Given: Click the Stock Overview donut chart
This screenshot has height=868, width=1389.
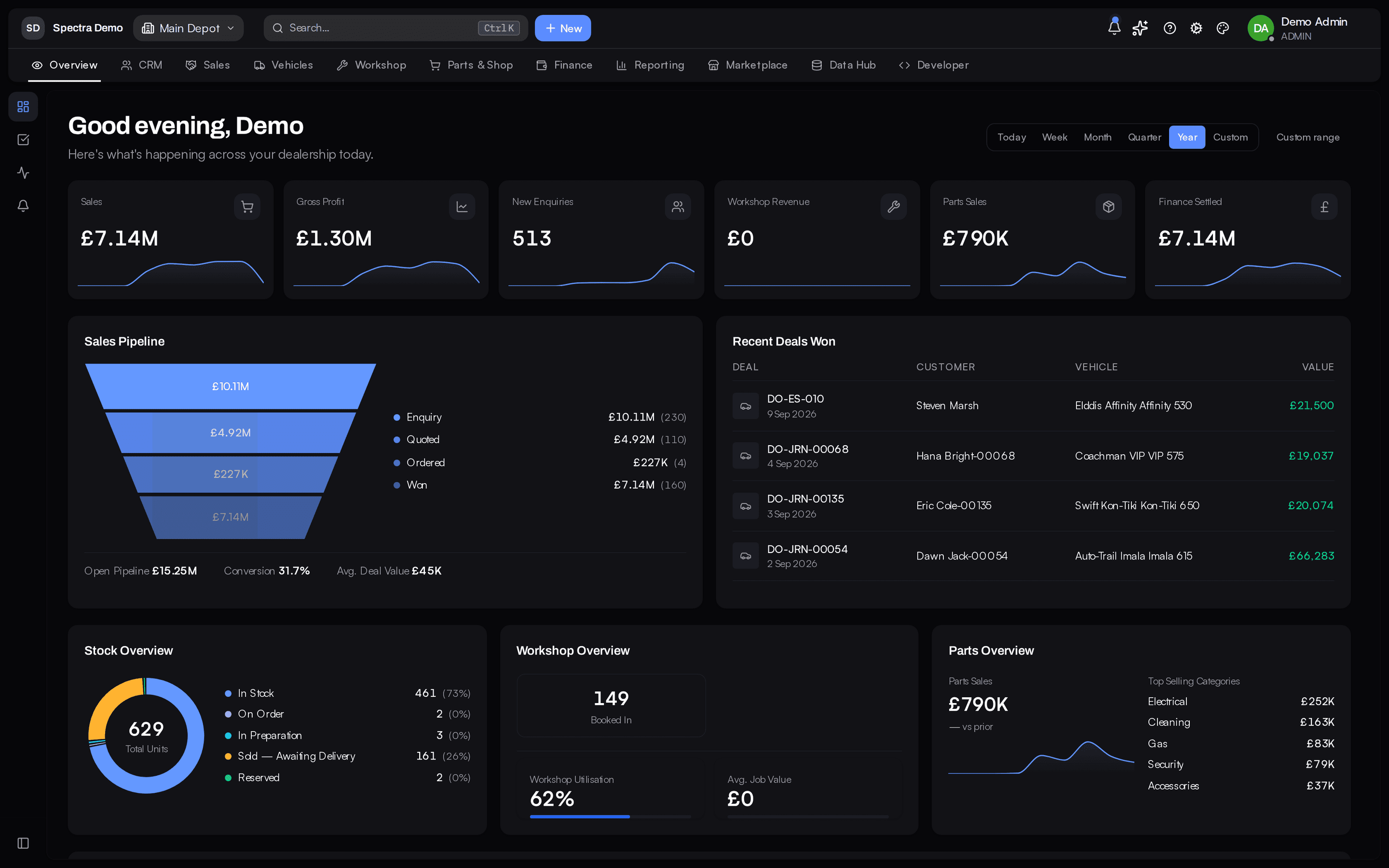Looking at the screenshot, I should tap(146, 735).
